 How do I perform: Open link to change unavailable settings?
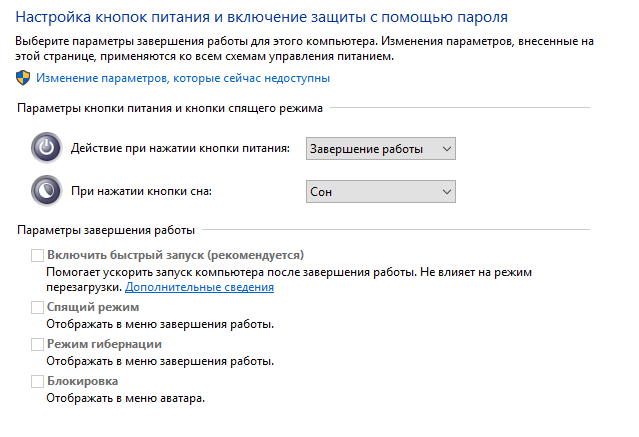pyautogui.click(x=183, y=77)
